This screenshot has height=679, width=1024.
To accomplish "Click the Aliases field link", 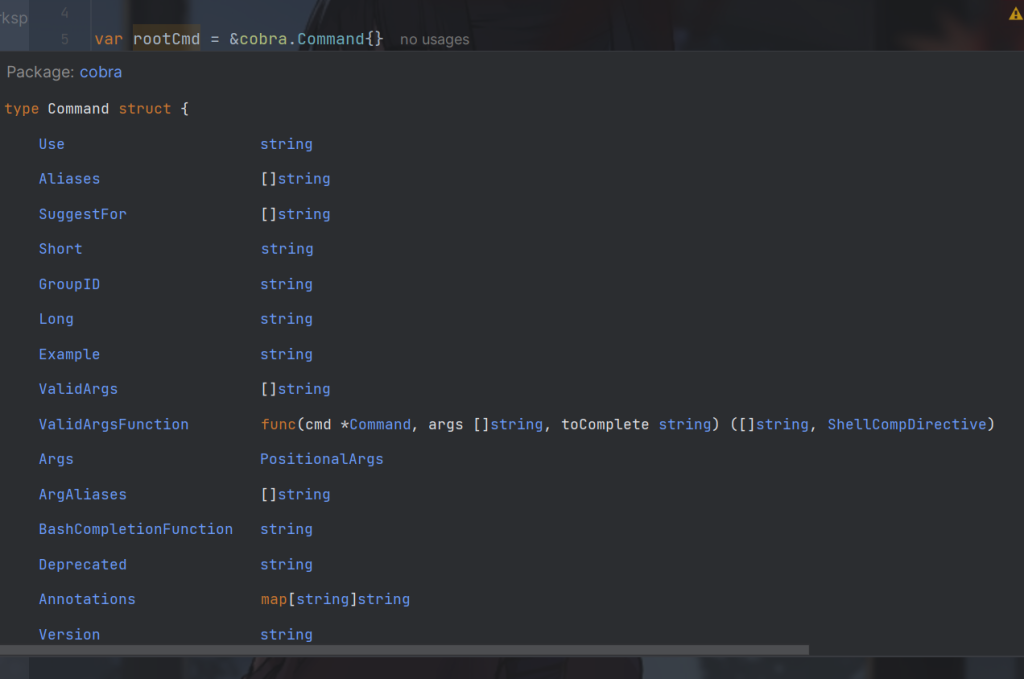I will click(x=69, y=179).
